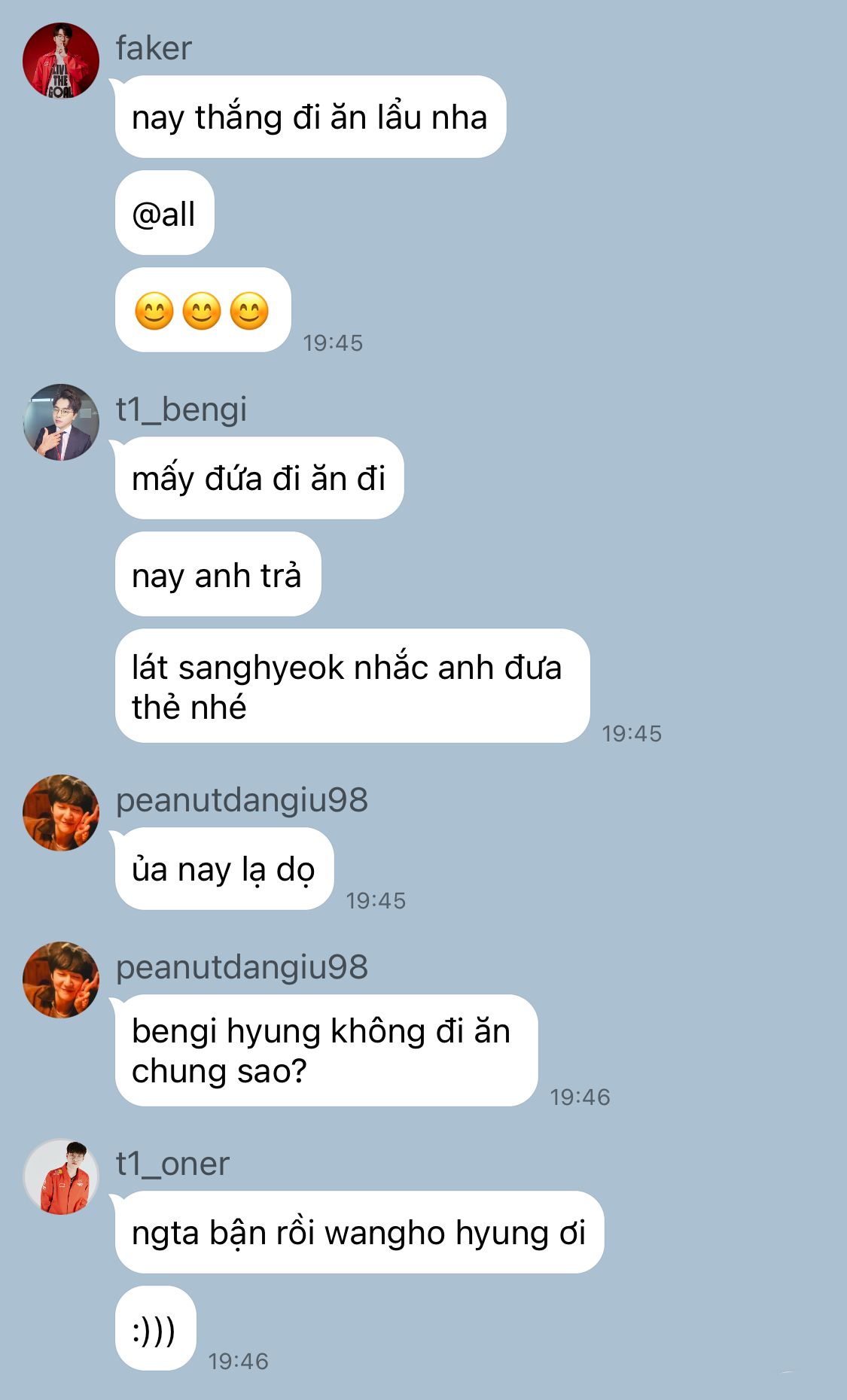Image resolution: width=847 pixels, height=1400 pixels.
Task: Tap the first peanutdangiu98 username
Action: pyautogui.click(x=242, y=800)
